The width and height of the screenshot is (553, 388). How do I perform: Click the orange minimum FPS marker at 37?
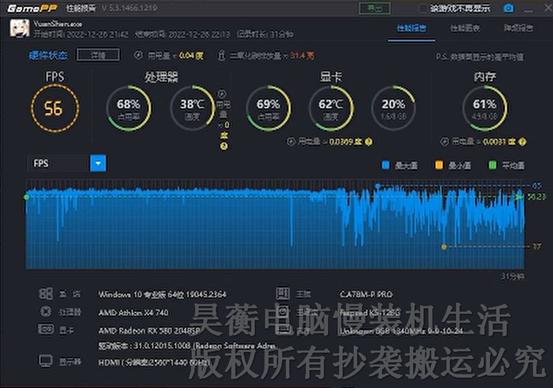point(444,247)
